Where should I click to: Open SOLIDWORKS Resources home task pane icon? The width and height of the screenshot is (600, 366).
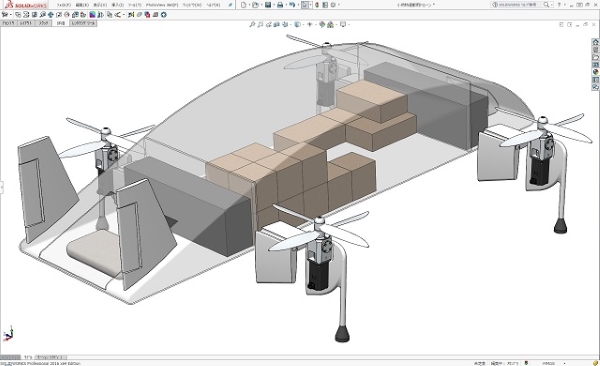[595, 42]
